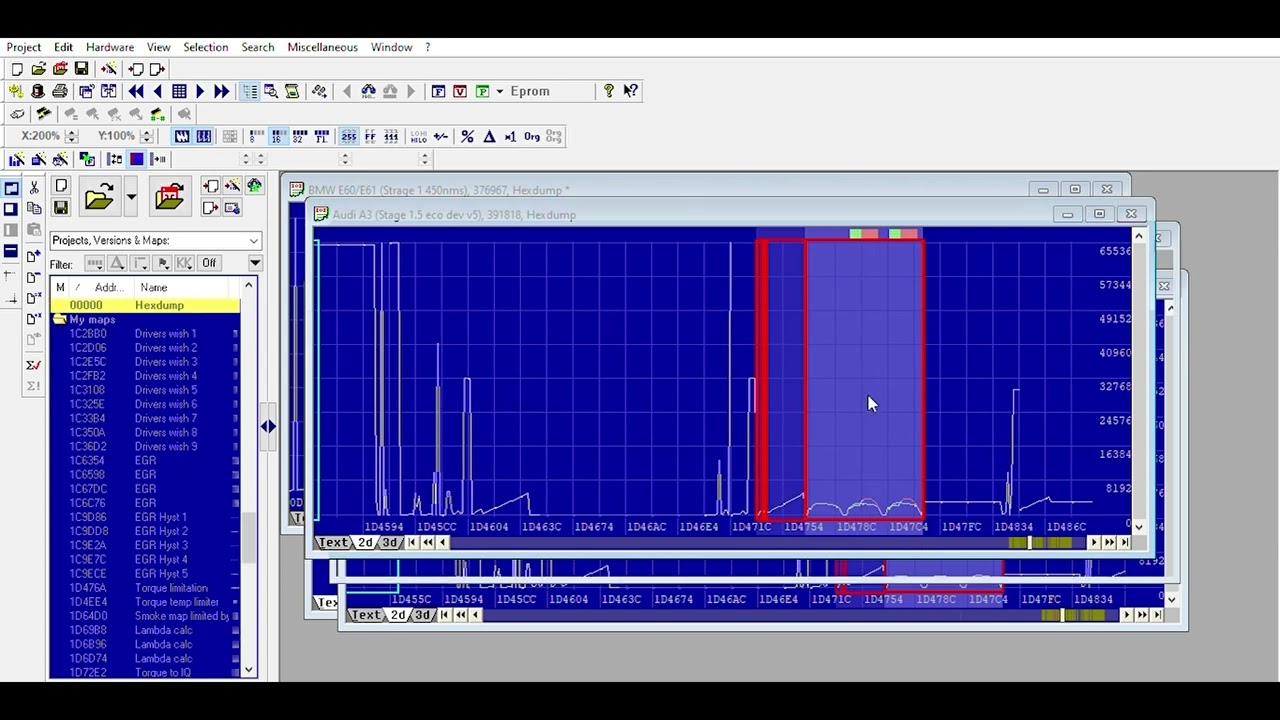Open the Projects, Versions & Maps combo box

155,240
